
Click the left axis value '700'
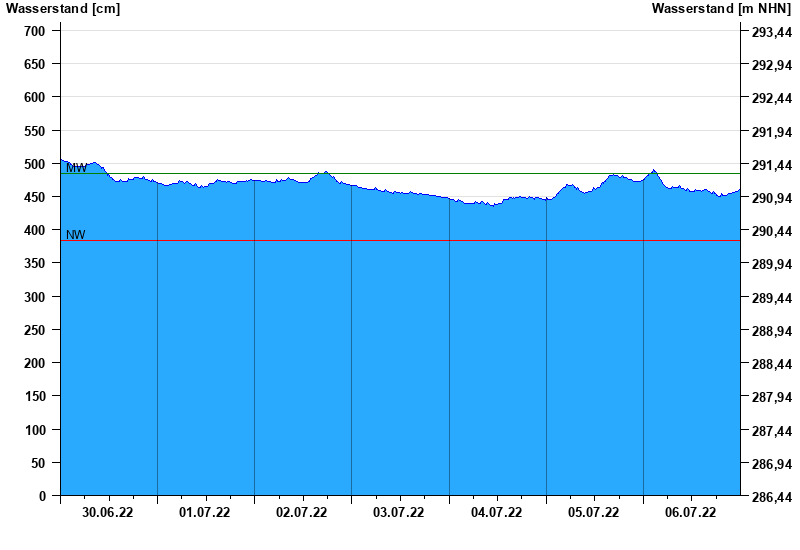pos(35,31)
